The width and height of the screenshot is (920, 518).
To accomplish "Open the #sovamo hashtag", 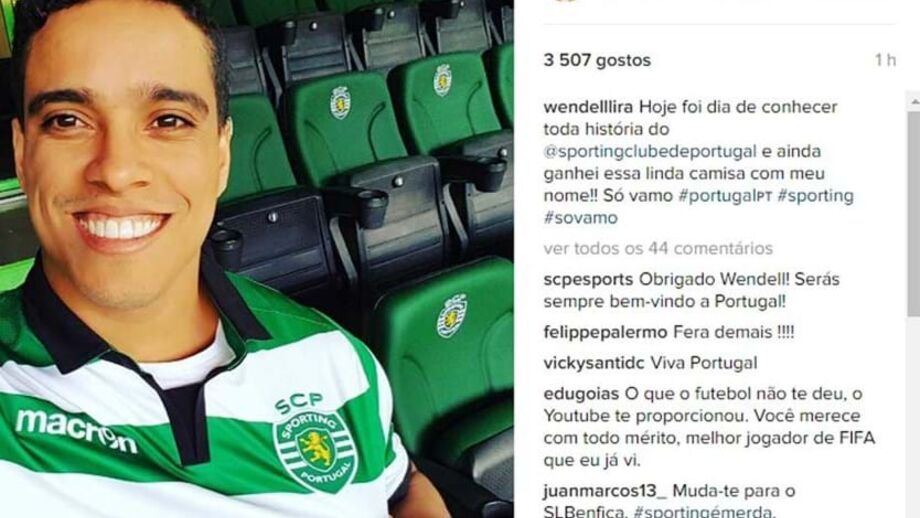I will coord(580,218).
